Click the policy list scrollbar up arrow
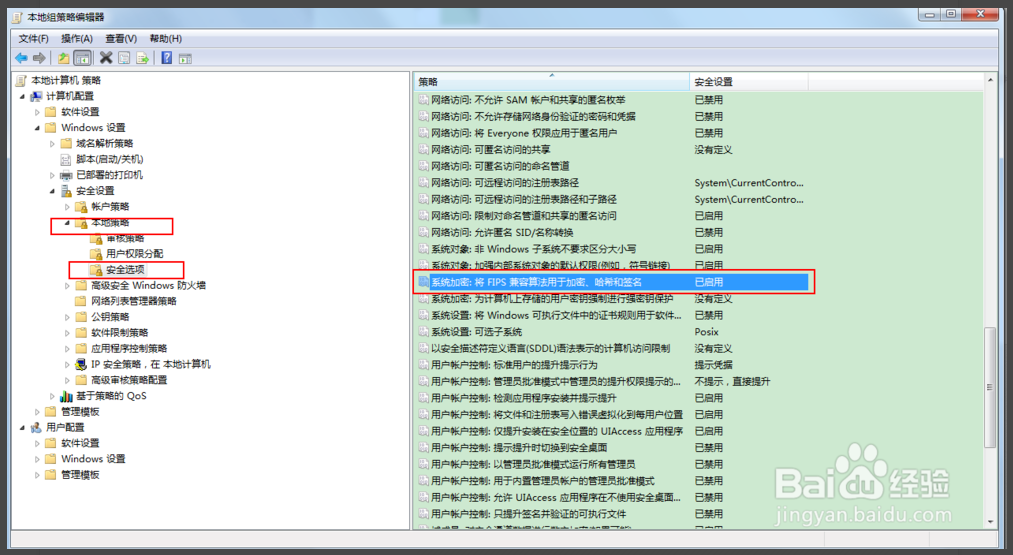The height and width of the screenshot is (555, 1013). pos(990,81)
